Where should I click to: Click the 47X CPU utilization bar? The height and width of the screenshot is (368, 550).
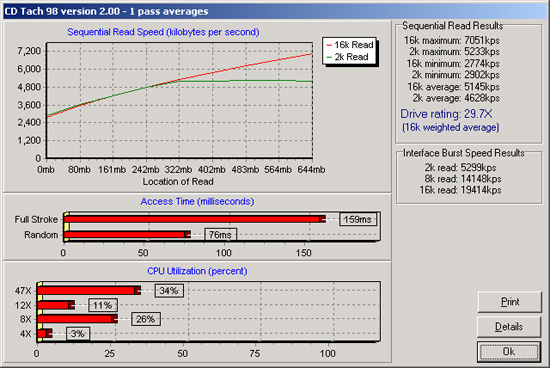coord(89,290)
